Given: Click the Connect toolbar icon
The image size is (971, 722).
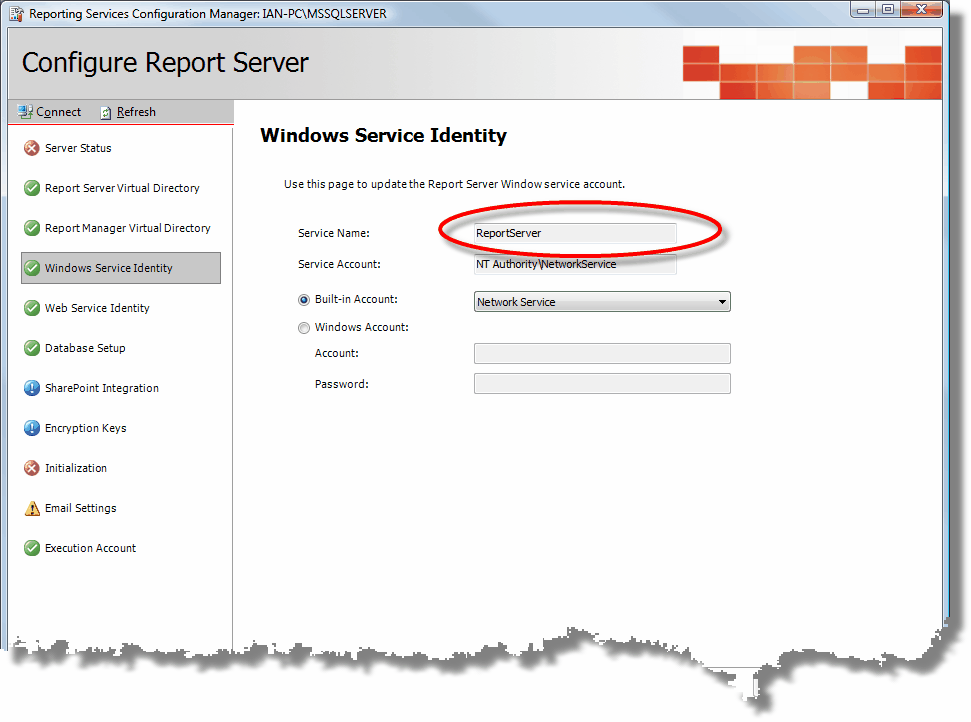Looking at the screenshot, I should [x=25, y=112].
